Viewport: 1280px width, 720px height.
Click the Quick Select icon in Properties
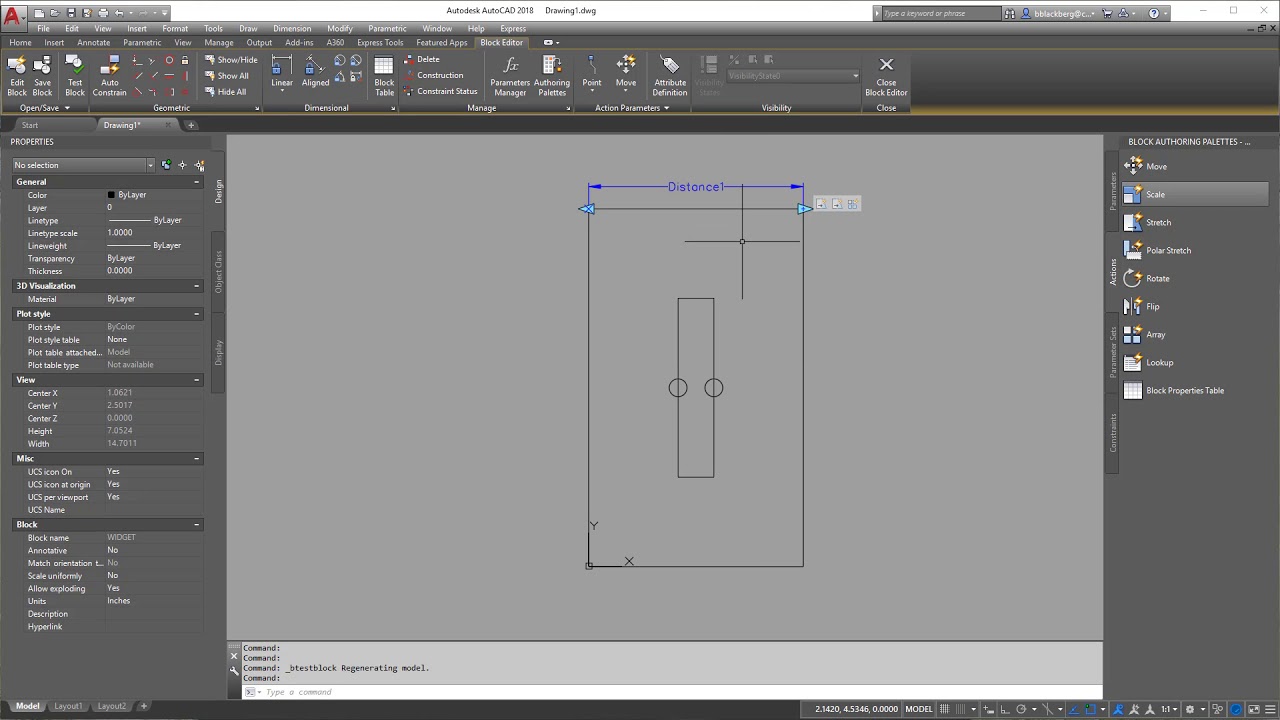[x=199, y=165]
